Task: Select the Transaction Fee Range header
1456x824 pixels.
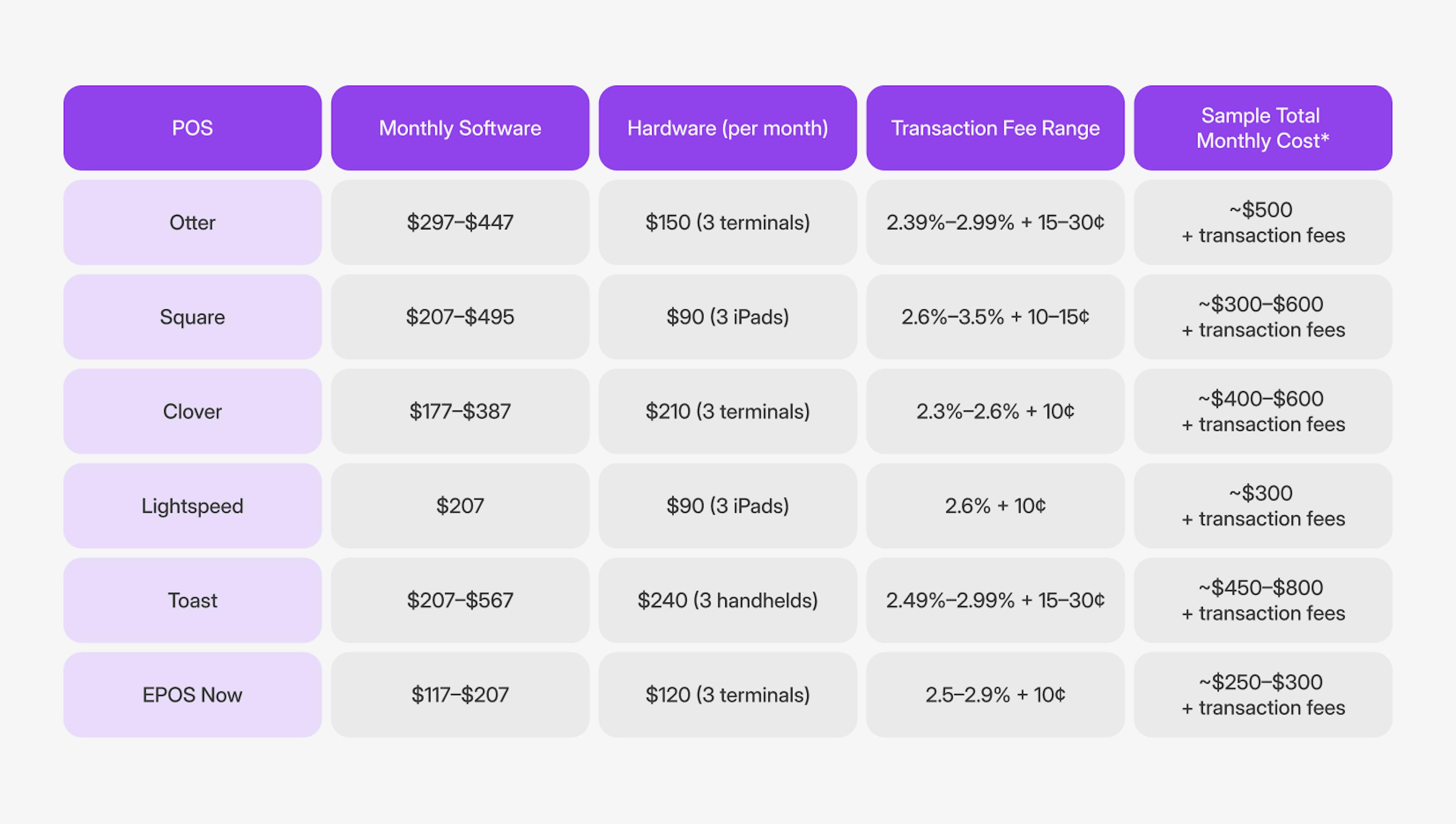Action: pyautogui.click(x=995, y=128)
